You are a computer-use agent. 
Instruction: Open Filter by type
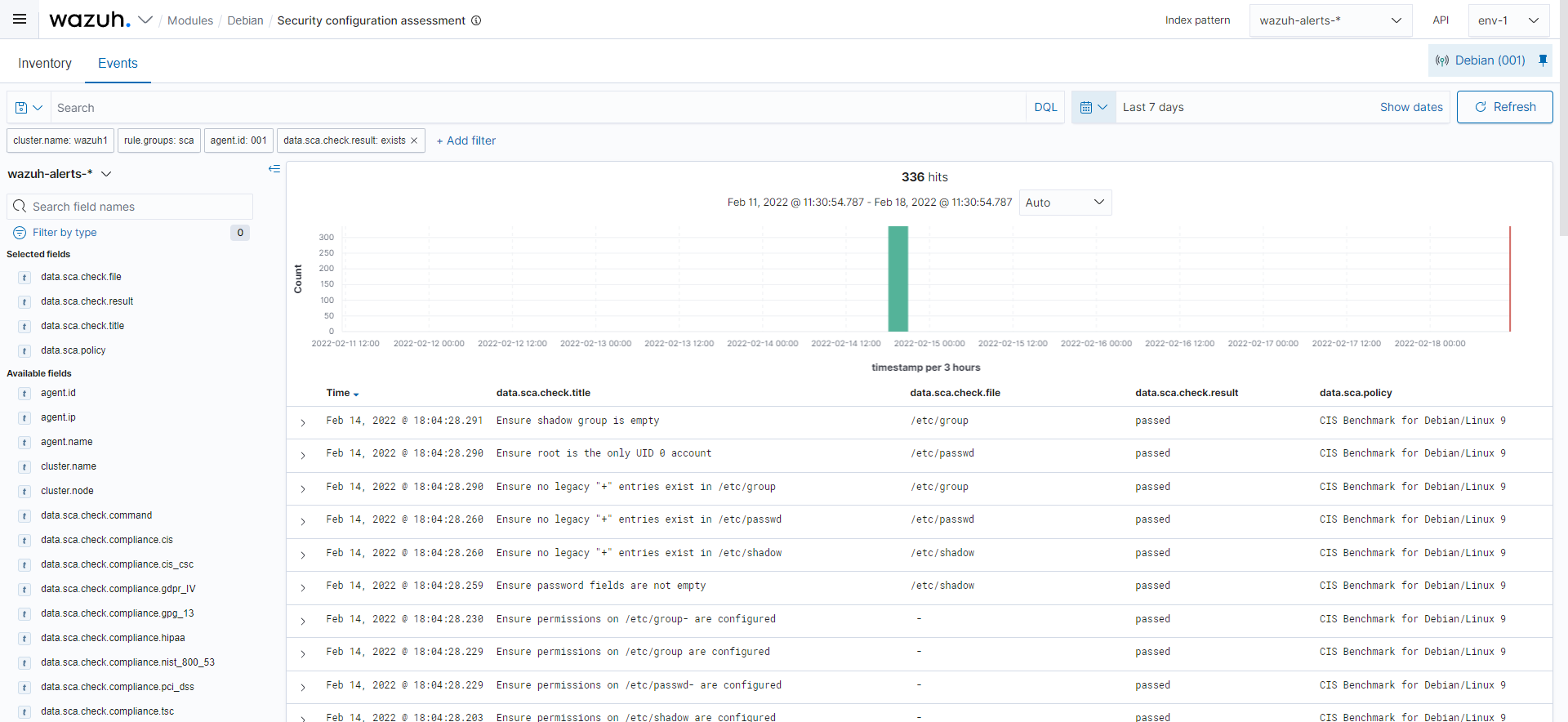(x=65, y=233)
